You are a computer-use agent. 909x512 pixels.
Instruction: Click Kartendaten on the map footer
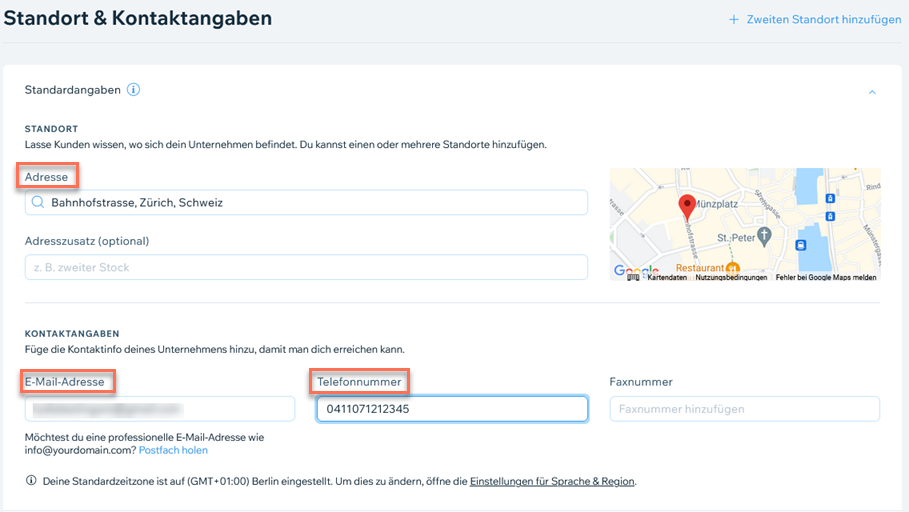pos(667,278)
